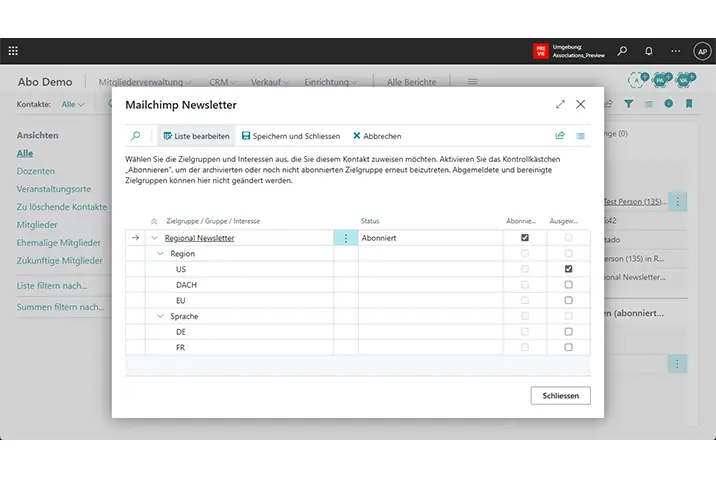Viewport: 716px width, 478px height.
Task: Click the Zielgruppe / Gruppe / Interesse column header
Action: pyautogui.click(x=213, y=221)
